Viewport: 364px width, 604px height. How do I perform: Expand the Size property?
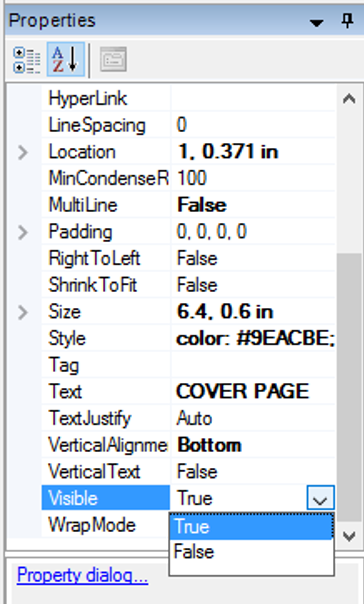coord(23,312)
